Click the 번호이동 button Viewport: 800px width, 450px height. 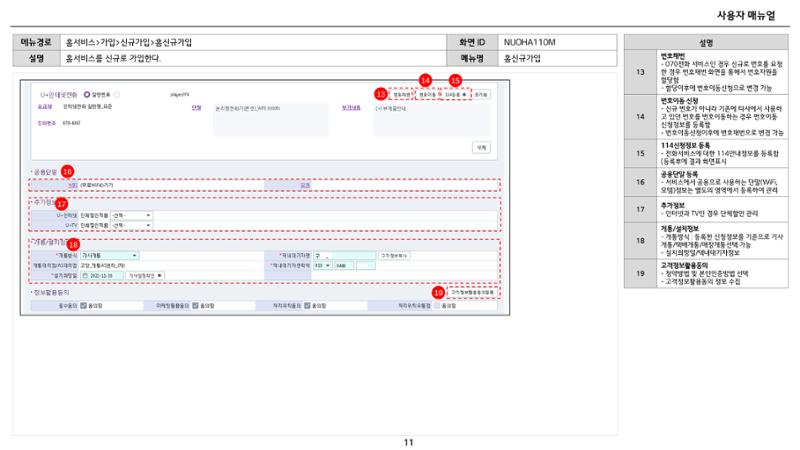428,94
